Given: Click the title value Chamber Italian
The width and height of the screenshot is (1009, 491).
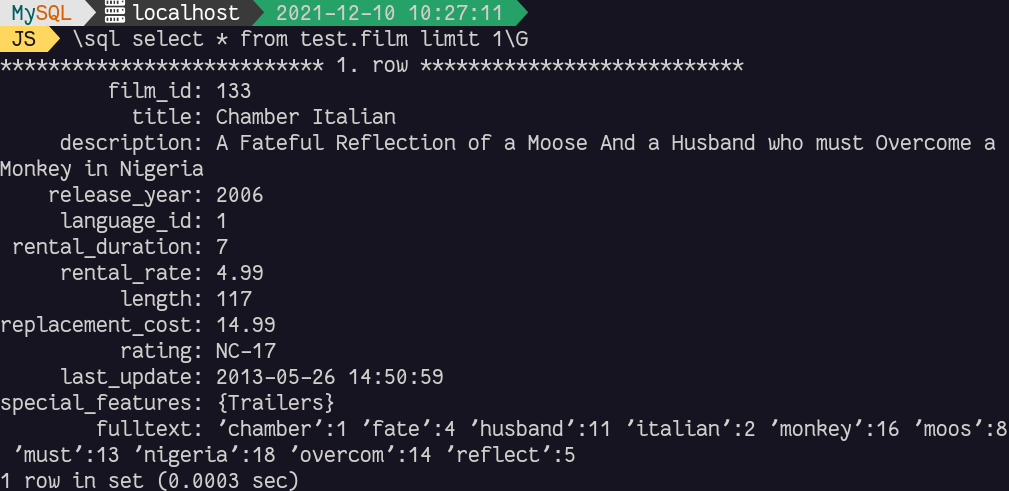Looking at the screenshot, I should pyautogui.click(x=305, y=117).
